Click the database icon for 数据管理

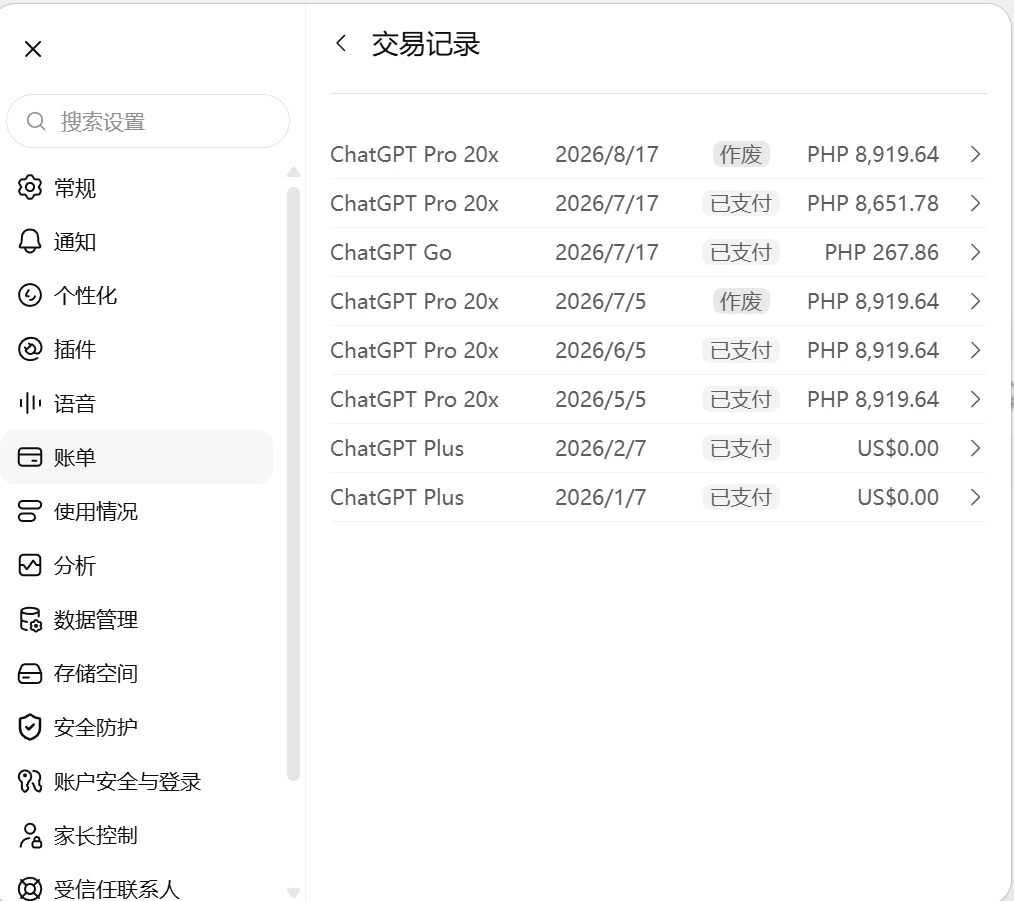pos(30,619)
